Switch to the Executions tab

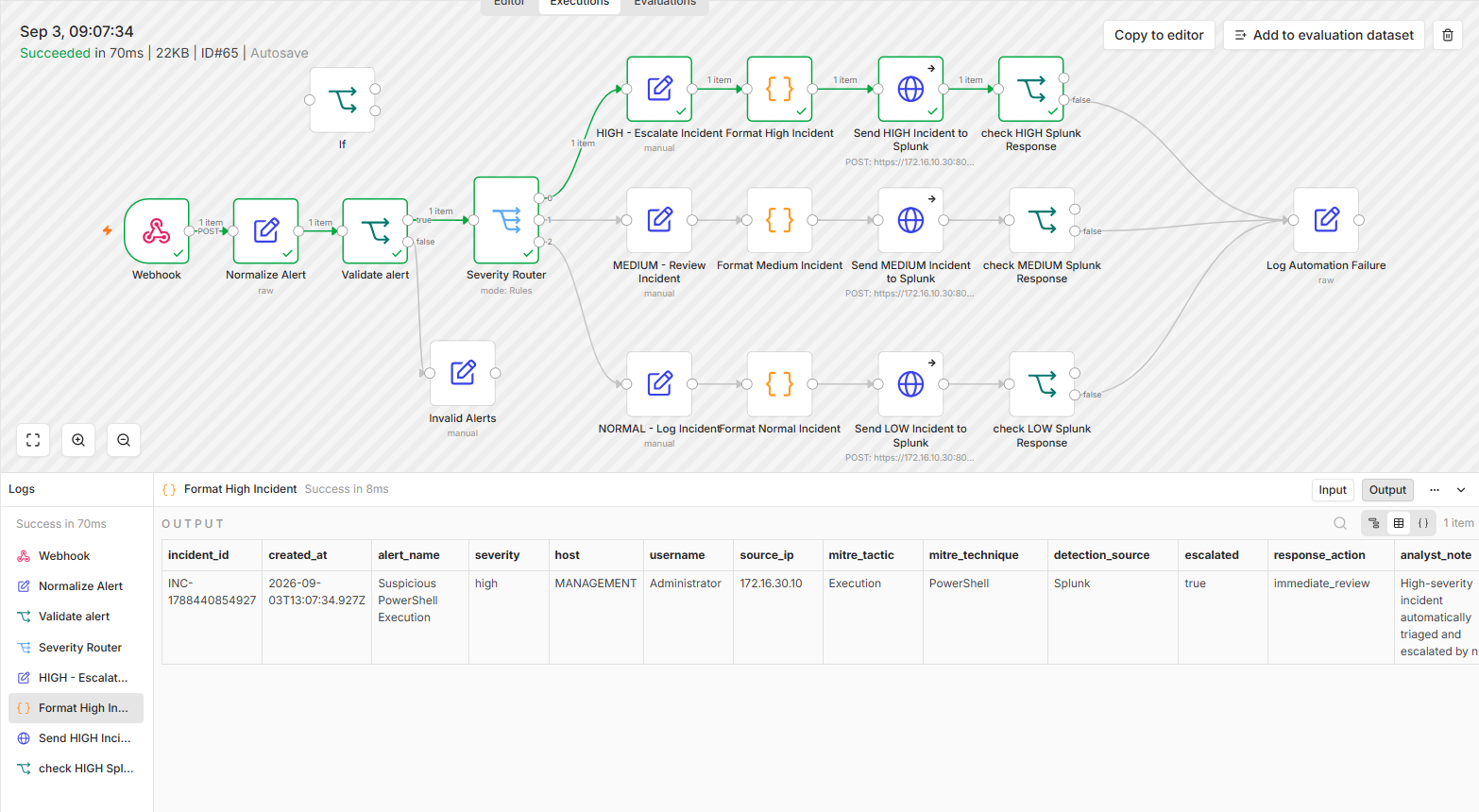pyautogui.click(x=580, y=4)
